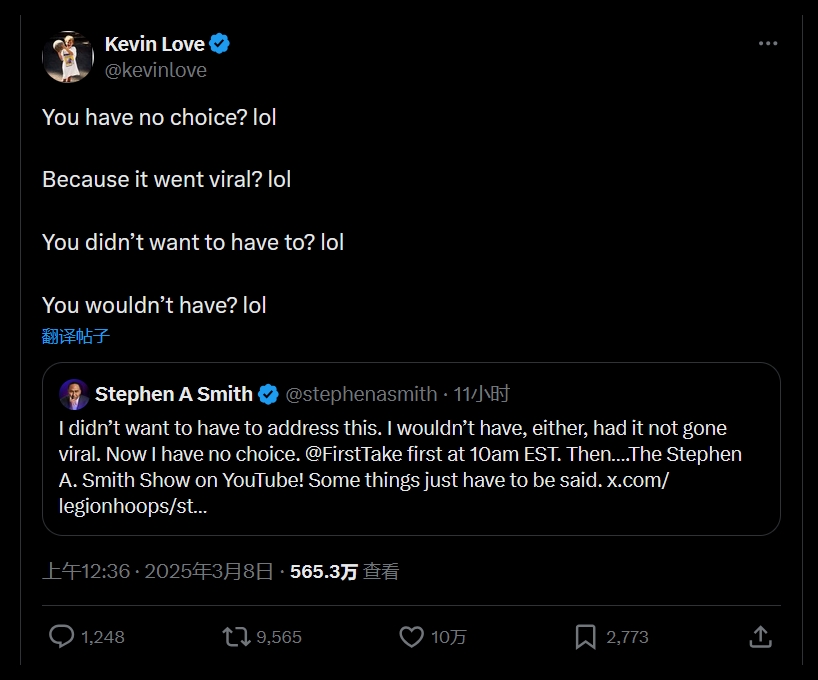This screenshot has width=818, height=680.
Task: Click the reply comment bubble icon
Action: pos(62,636)
